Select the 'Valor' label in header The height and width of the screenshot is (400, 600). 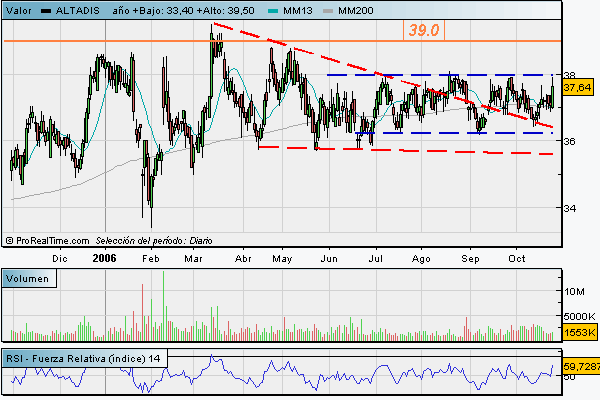[19, 11]
